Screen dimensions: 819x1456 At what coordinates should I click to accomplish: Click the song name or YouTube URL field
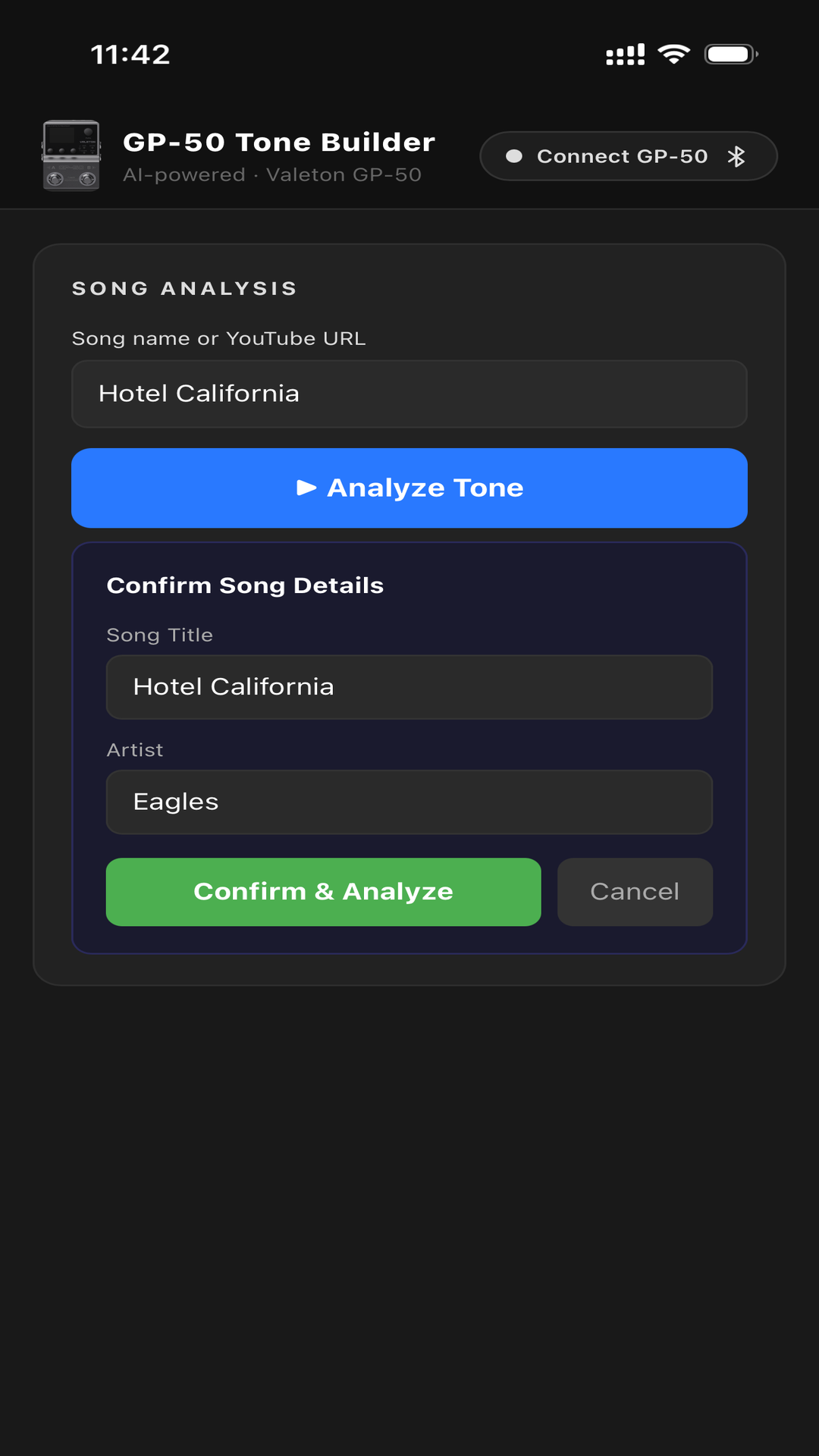[x=409, y=394]
